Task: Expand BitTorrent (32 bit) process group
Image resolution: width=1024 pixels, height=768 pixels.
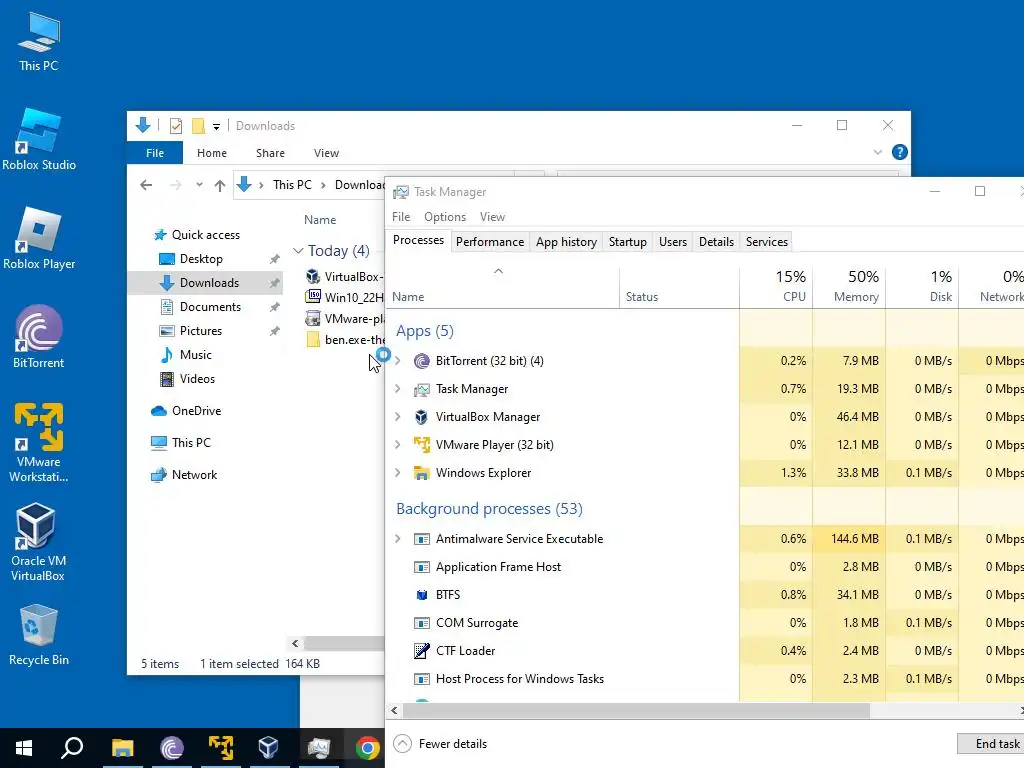Action: coord(398,360)
